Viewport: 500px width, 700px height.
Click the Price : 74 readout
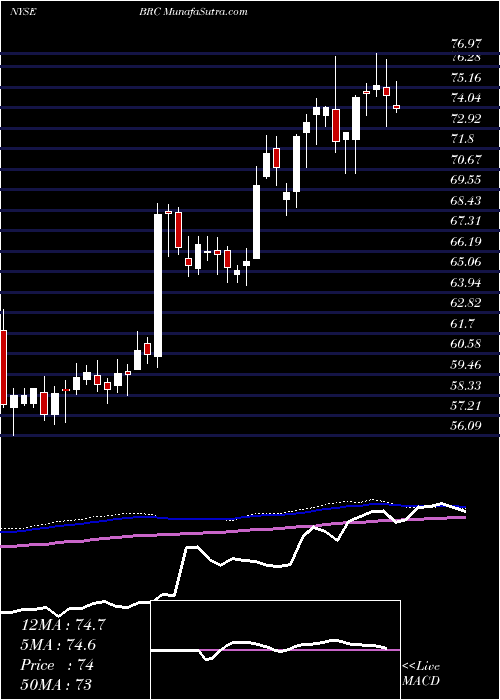[x=57, y=665]
